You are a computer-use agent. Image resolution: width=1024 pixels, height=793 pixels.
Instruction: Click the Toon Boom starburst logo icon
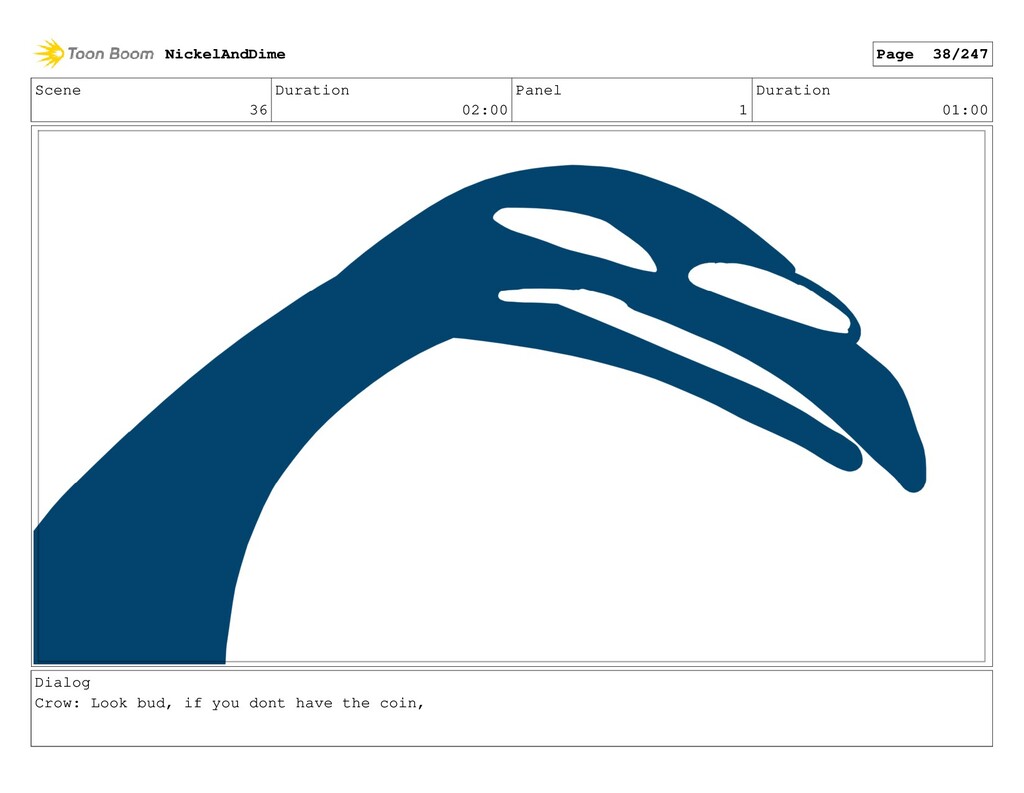click(x=49, y=54)
